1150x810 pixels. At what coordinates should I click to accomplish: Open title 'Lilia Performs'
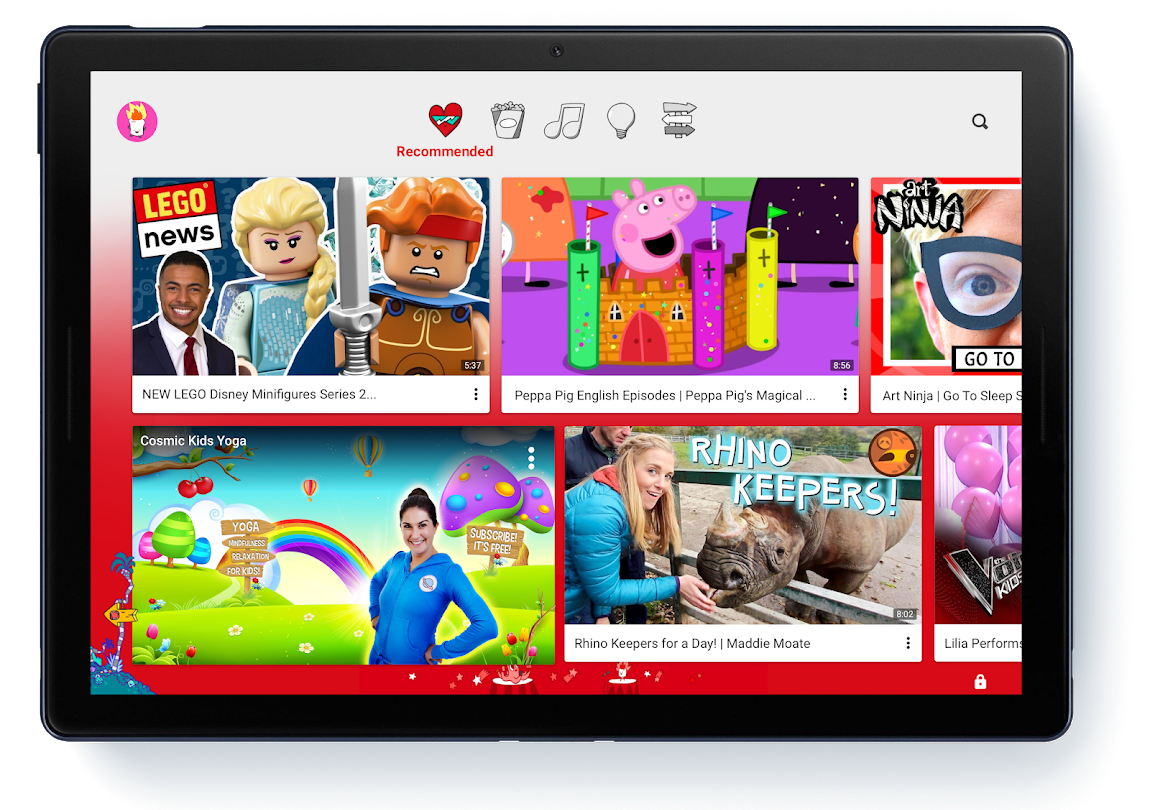click(983, 643)
